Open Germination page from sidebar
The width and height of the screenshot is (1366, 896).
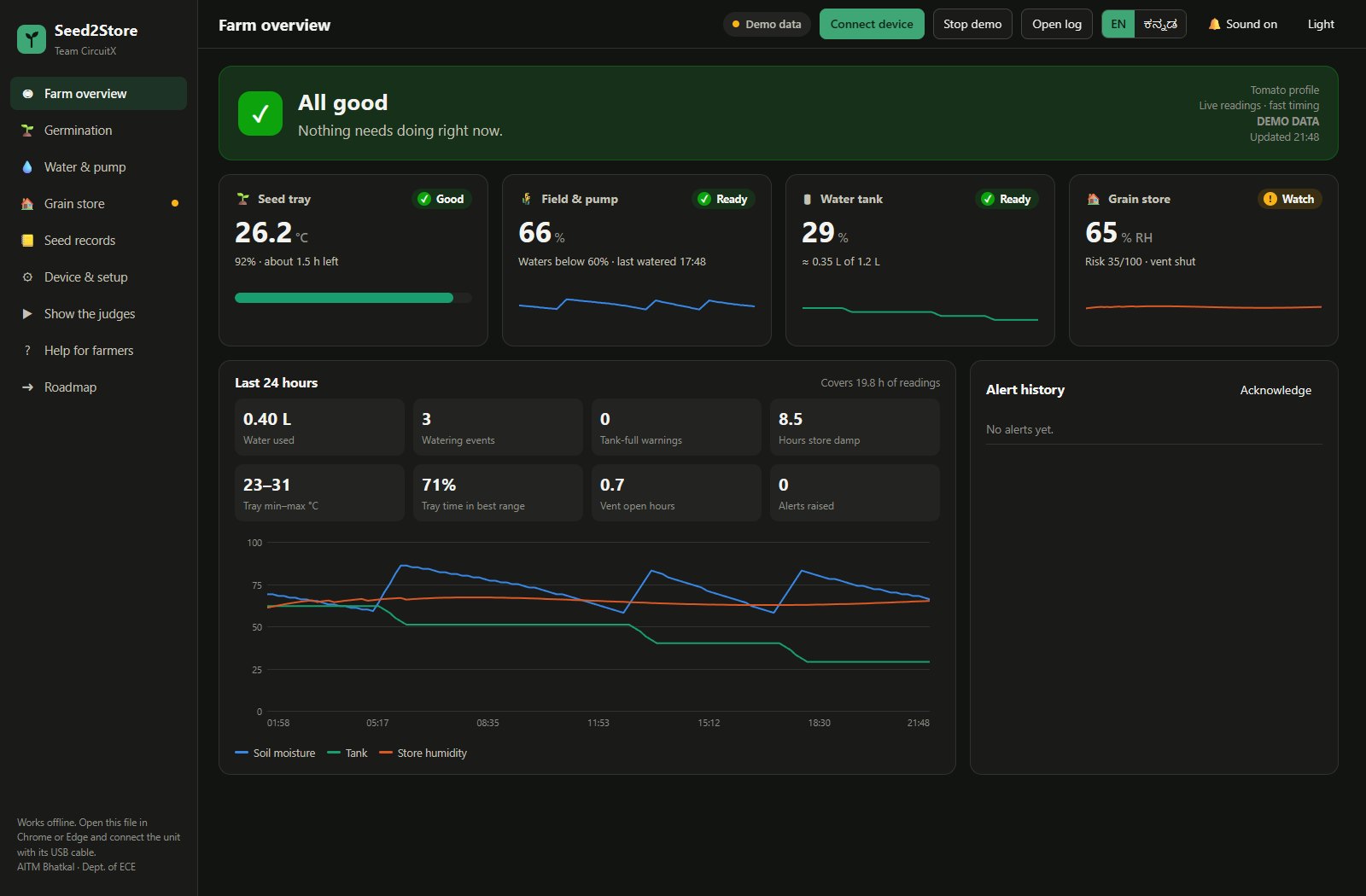pyautogui.click(x=98, y=131)
